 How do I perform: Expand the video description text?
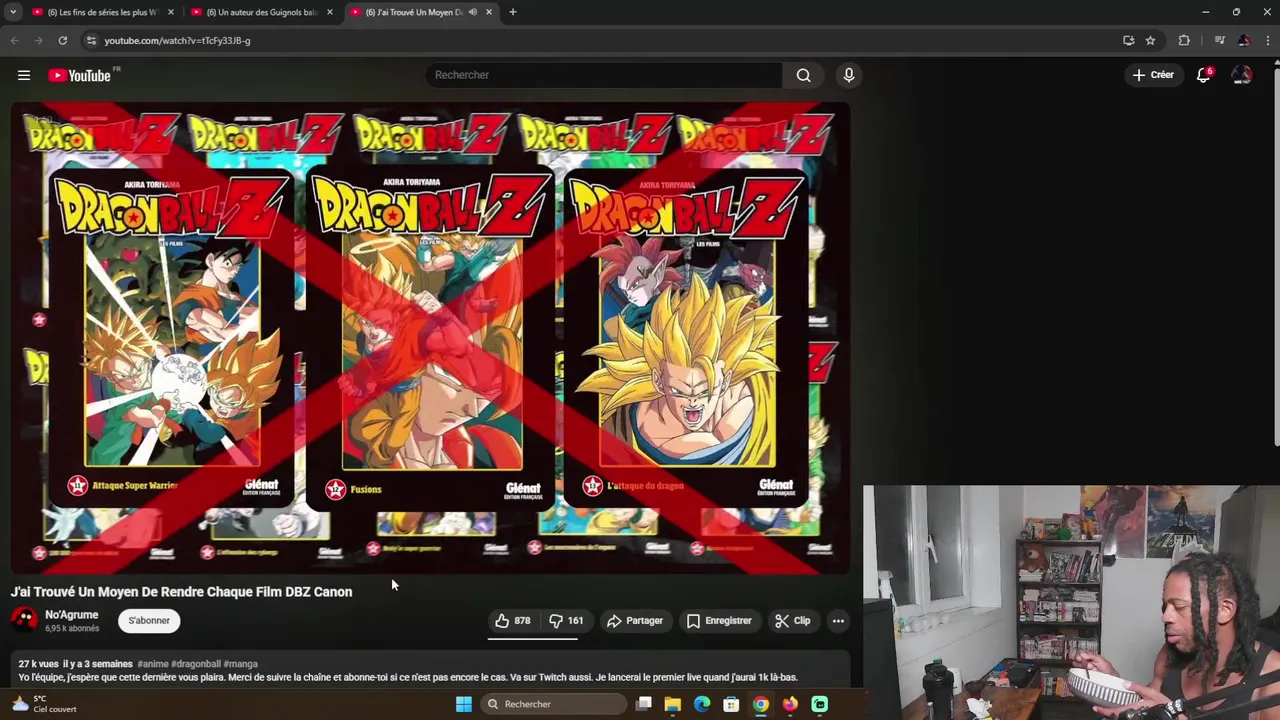(x=408, y=678)
